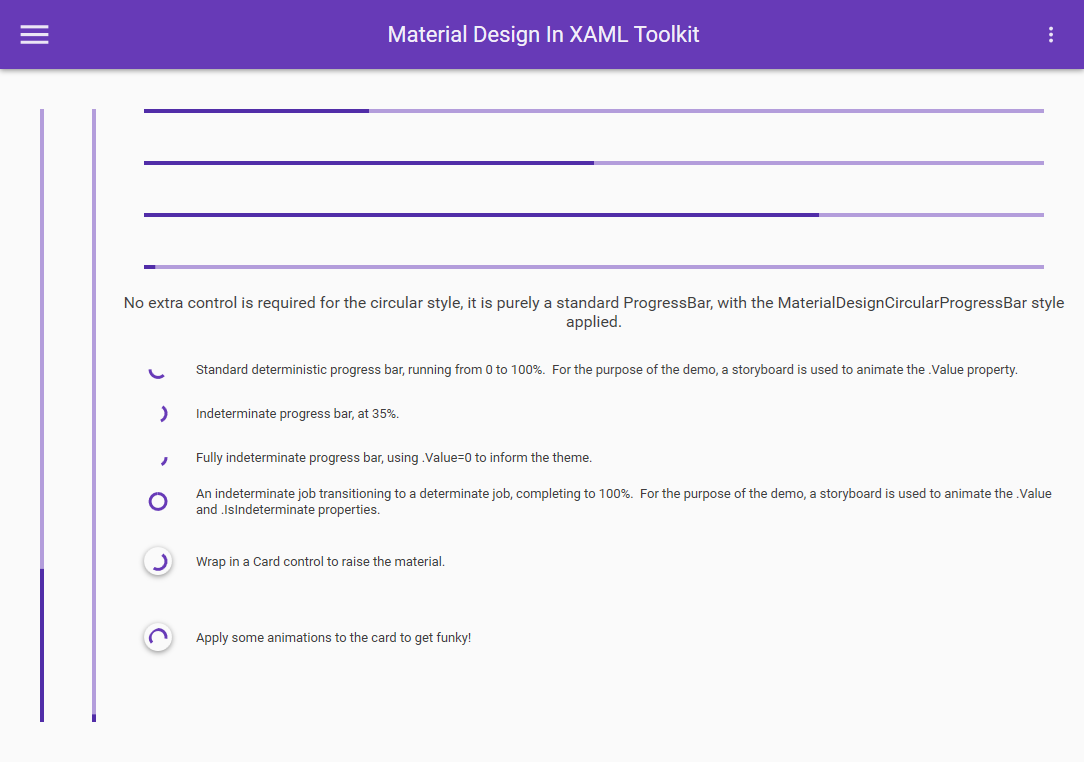
Task: Click the Material Design In XAML Toolkit title
Action: [543, 35]
